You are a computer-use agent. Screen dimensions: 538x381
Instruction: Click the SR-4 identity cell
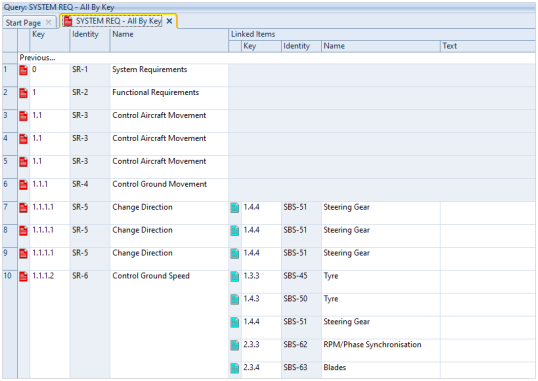(x=90, y=189)
